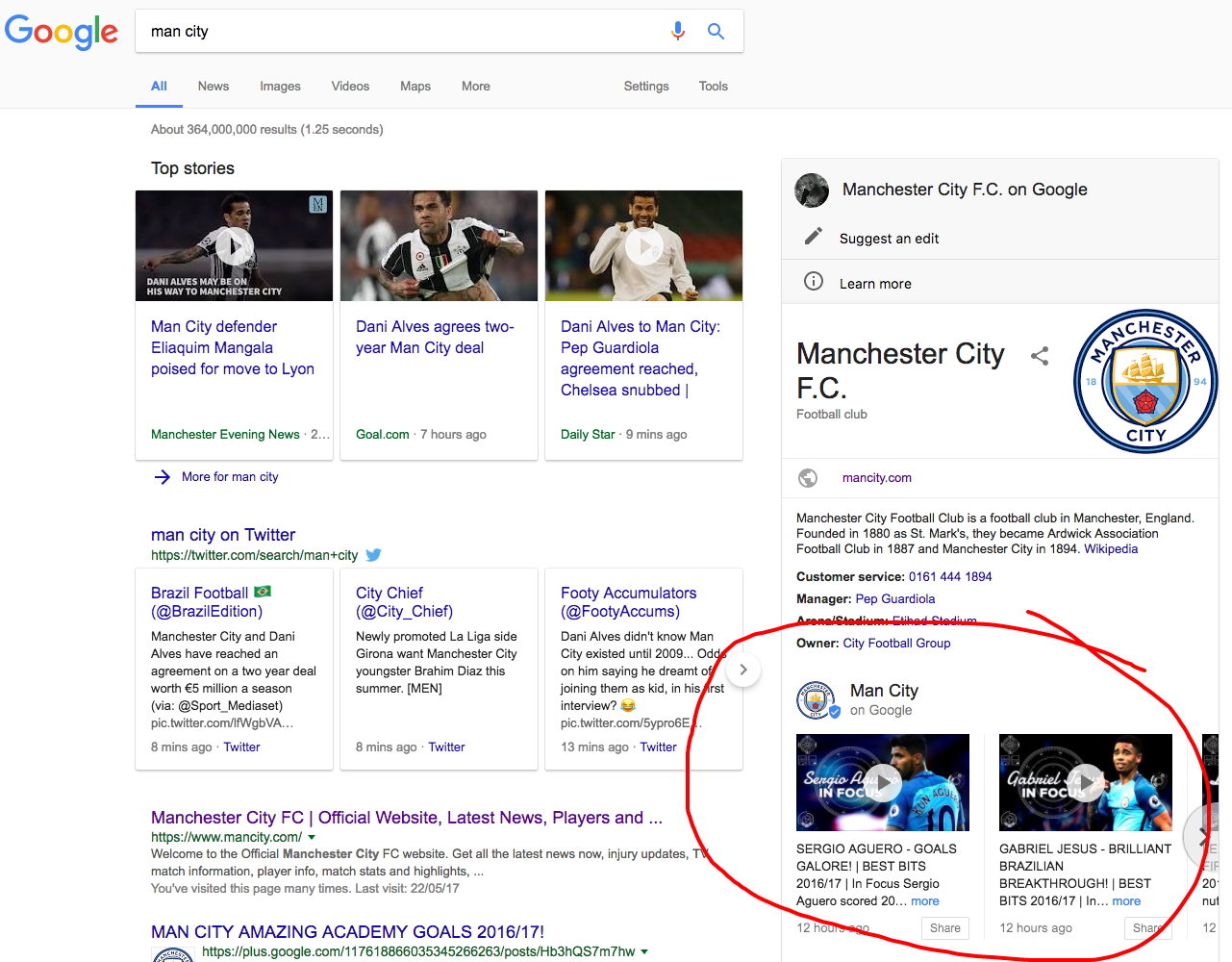Open City Chief @City_Chief tweet header
Screen dimensions: 1232x962
(404, 602)
